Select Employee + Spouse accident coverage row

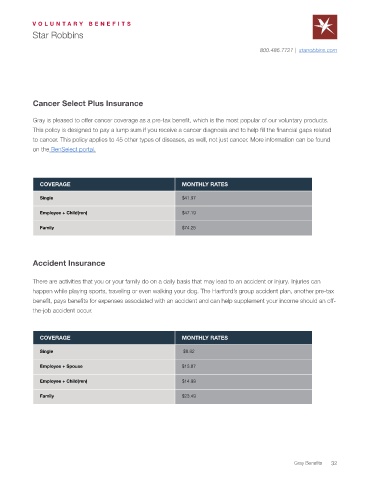coord(172,366)
